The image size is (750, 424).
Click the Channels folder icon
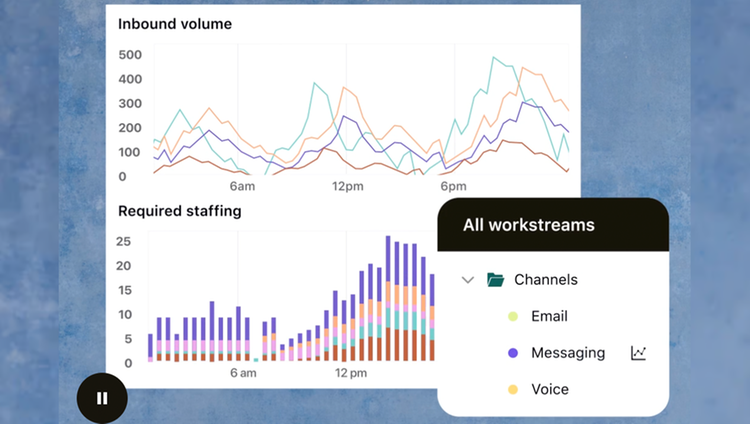(495, 279)
